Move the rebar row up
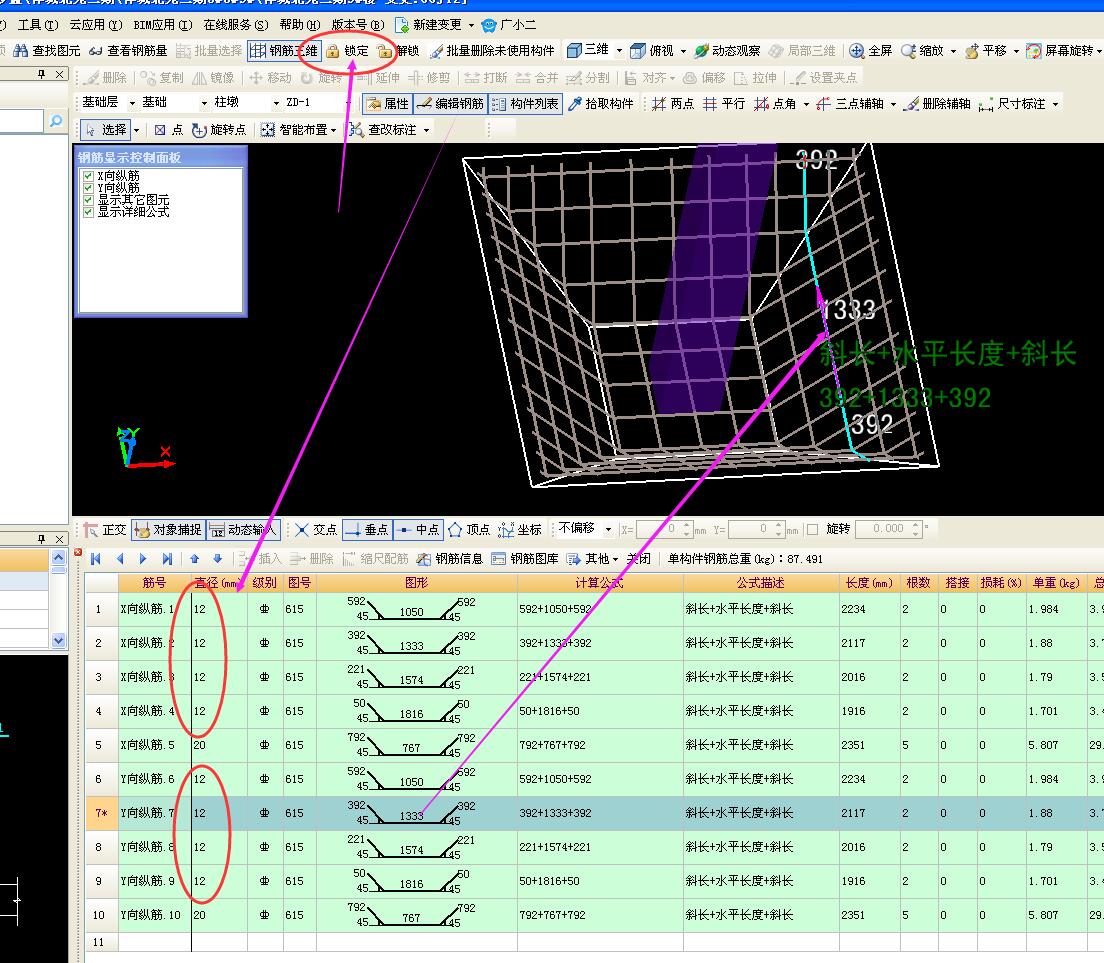1104x963 pixels. point(194,558)
